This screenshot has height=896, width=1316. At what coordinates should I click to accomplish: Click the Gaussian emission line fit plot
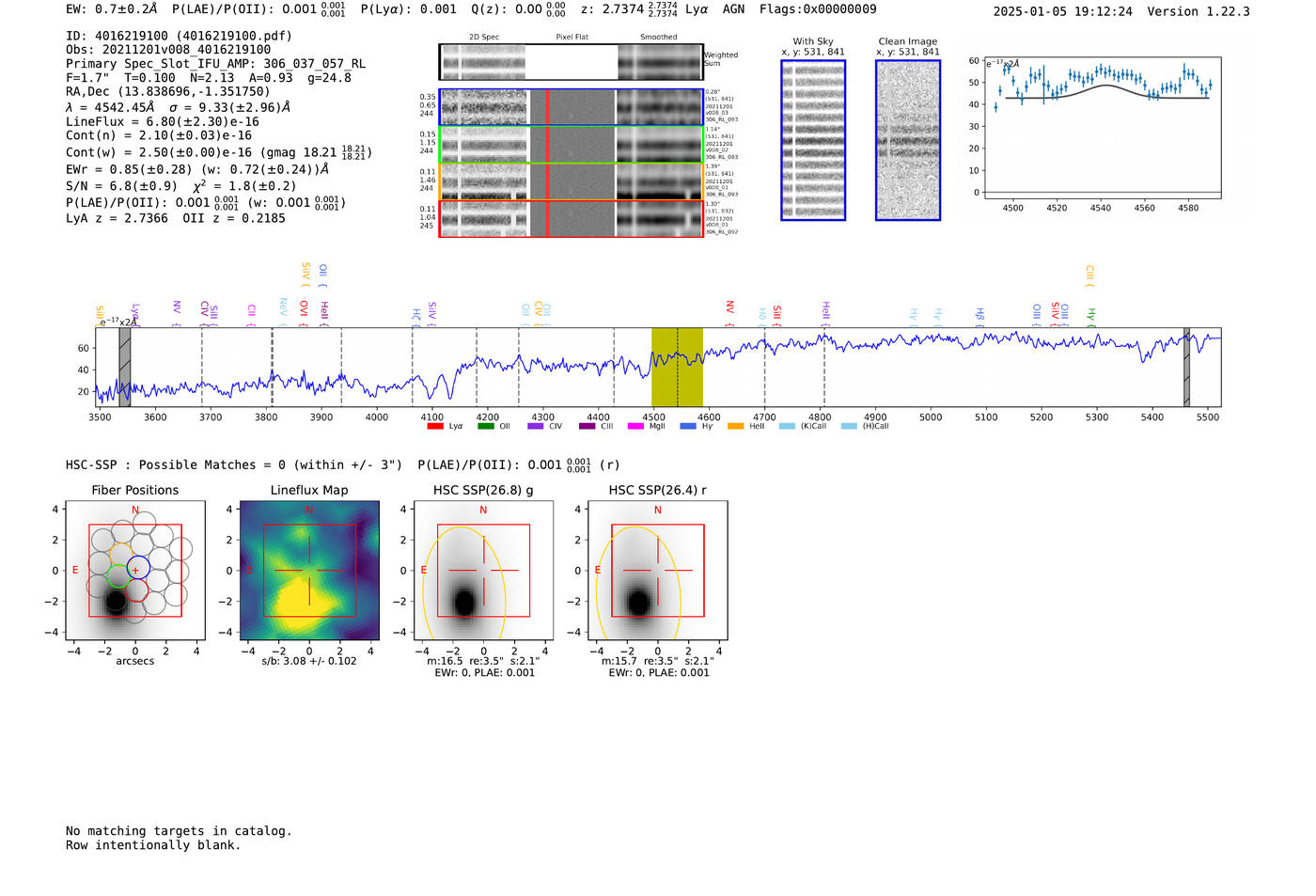[1102, 127]
